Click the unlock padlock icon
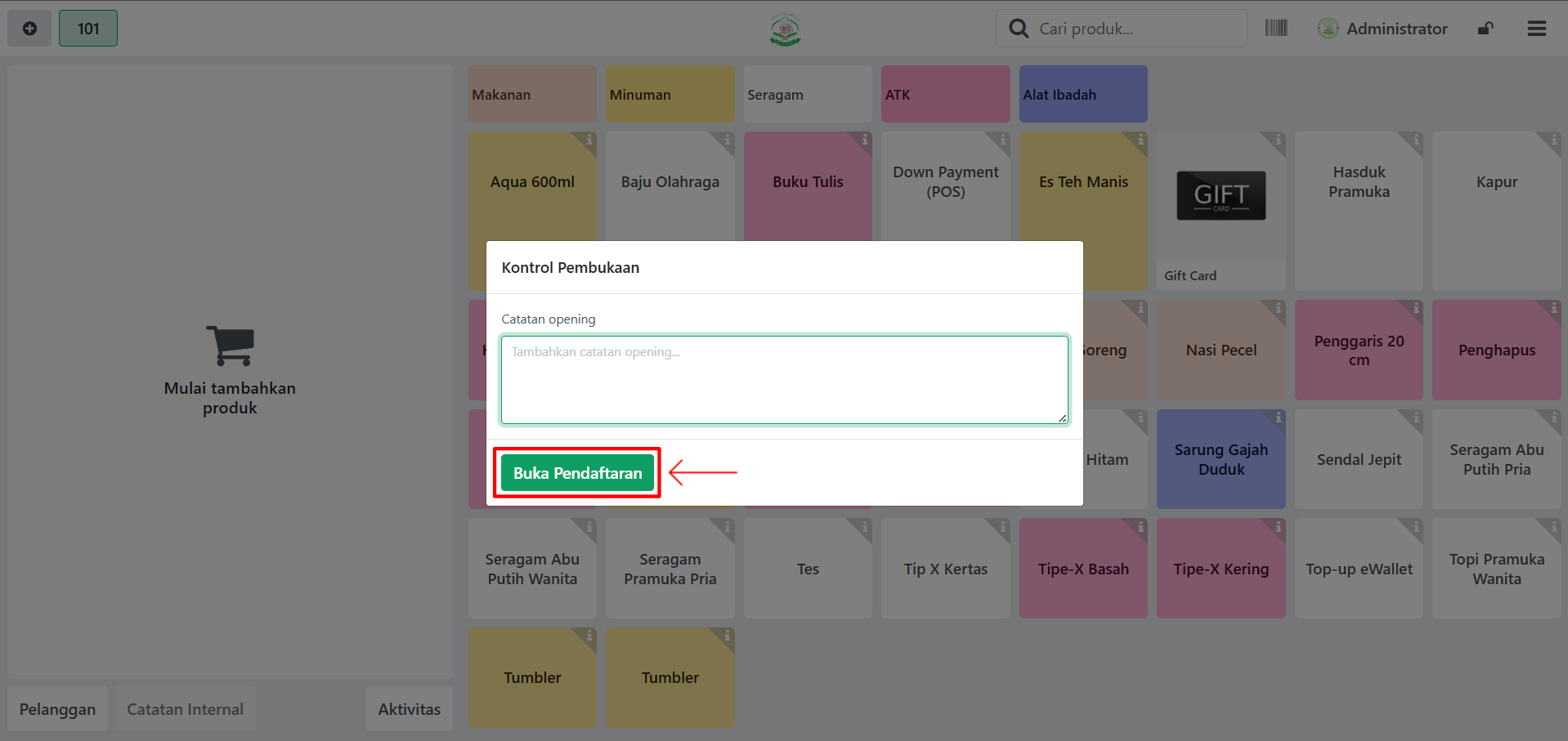The height and width of the screenshot is (741, 1568). pos(1485,29)
